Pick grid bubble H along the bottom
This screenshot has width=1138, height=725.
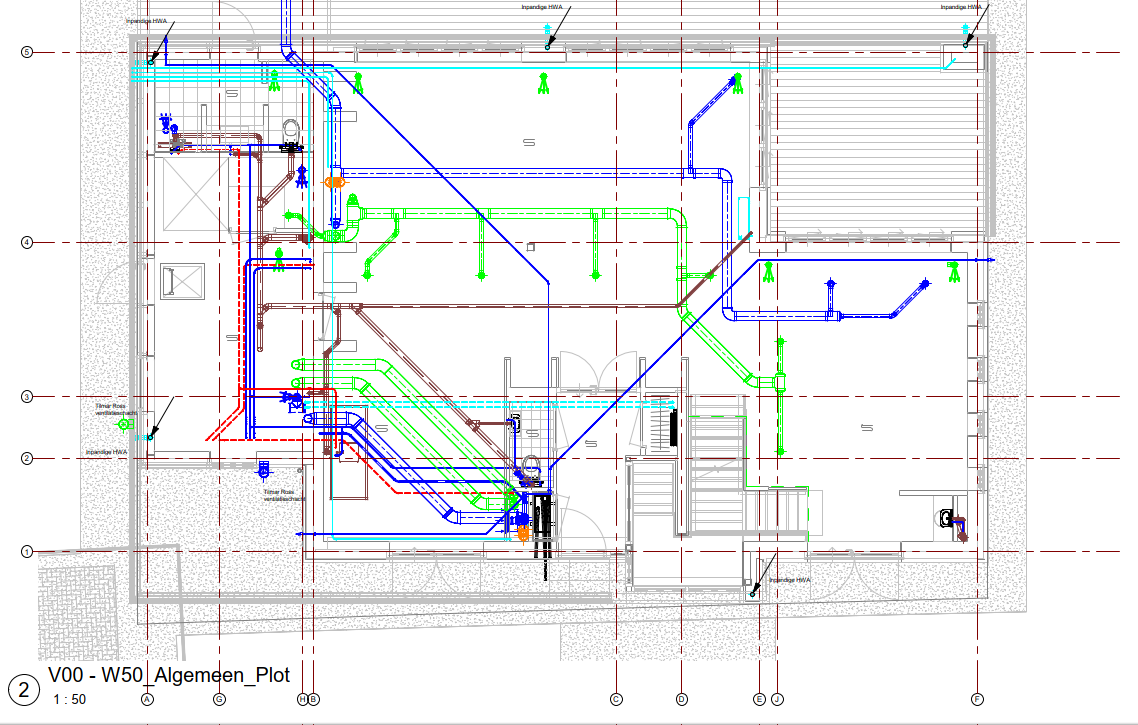(x=302, y=699)
